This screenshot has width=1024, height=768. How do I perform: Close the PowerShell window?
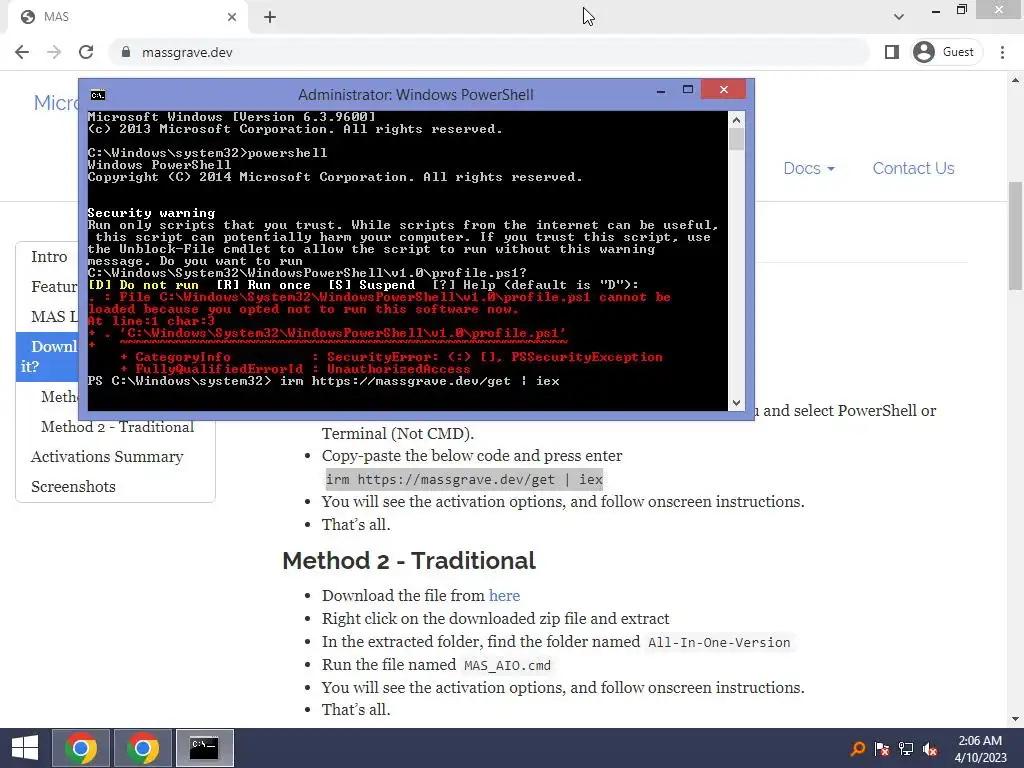coord(724,89)
